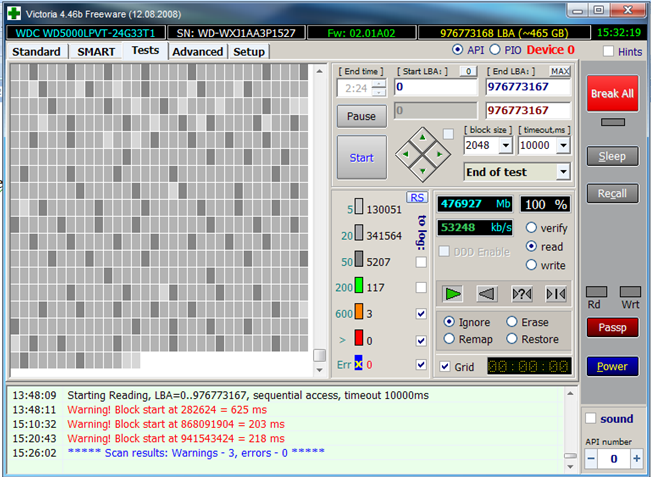Viewport: 652px width, 478px height.
Task: Select the PIO mode radio button
Action: tap(495, 50)
